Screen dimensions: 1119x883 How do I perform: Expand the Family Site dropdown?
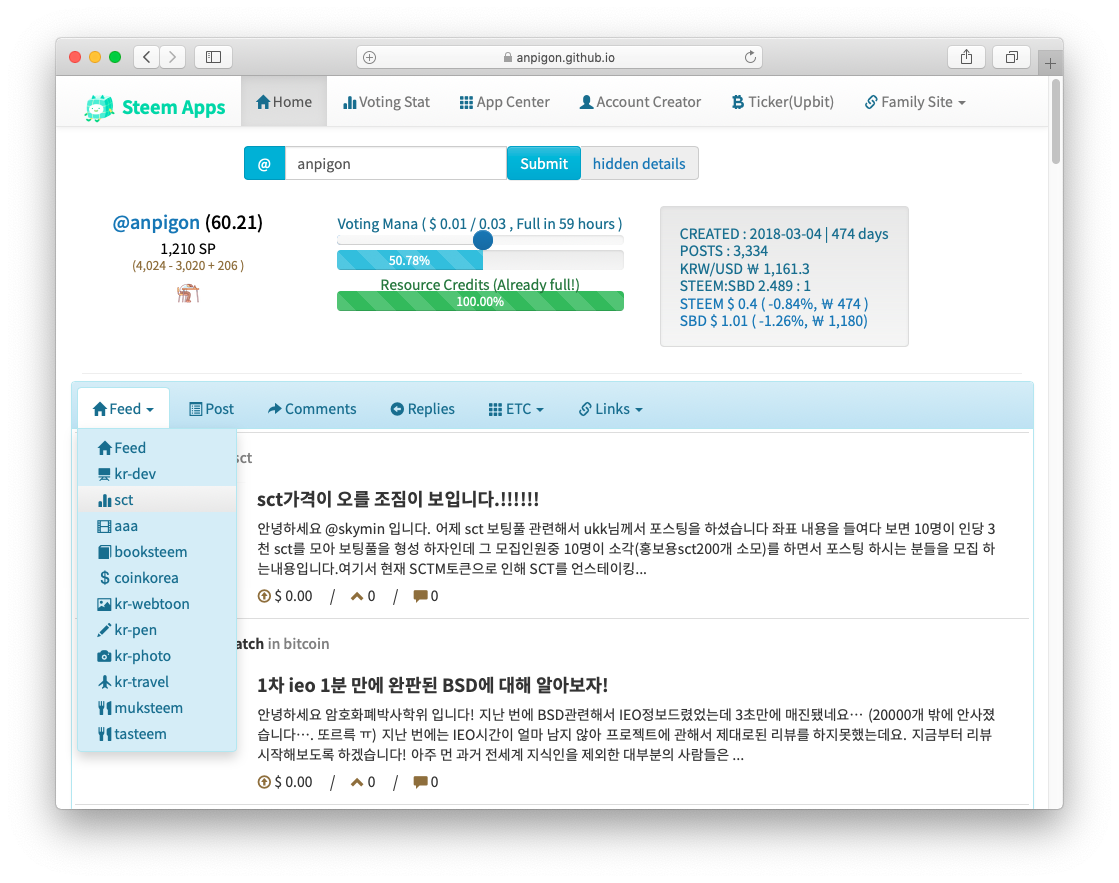pyautogui.click(x=915, y=102)
